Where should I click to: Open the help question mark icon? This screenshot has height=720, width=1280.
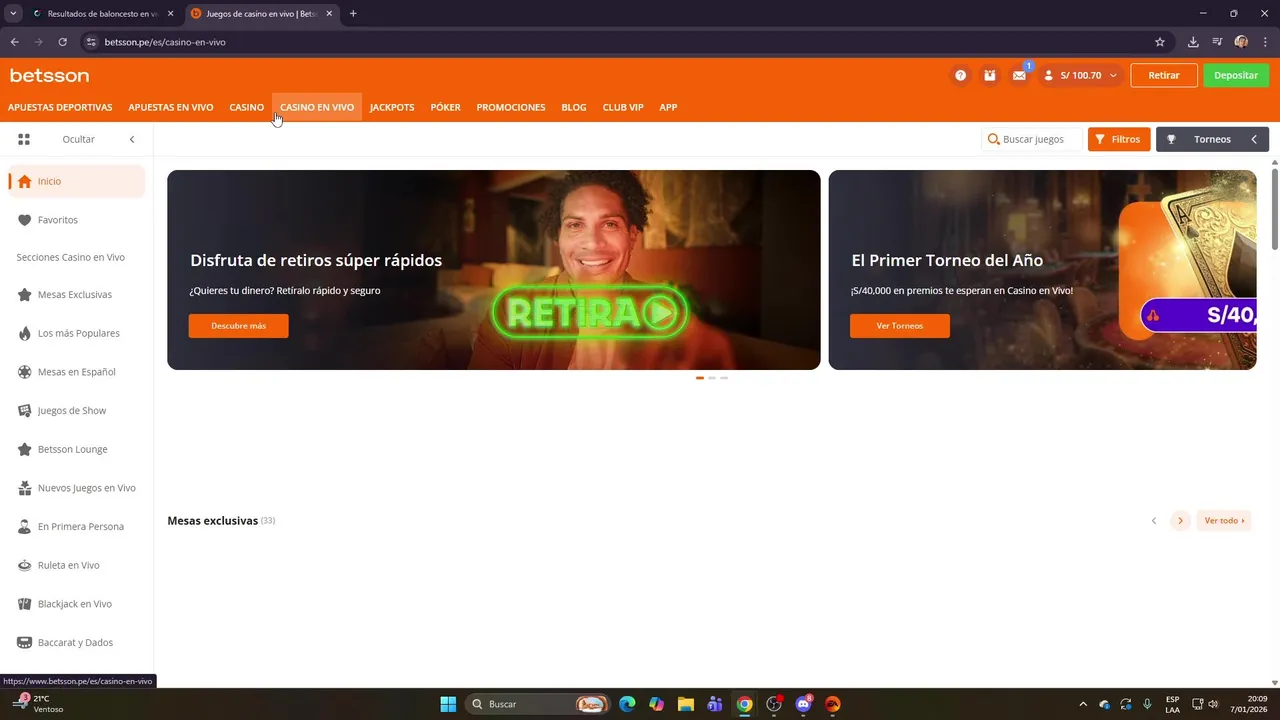coord(960,75)
